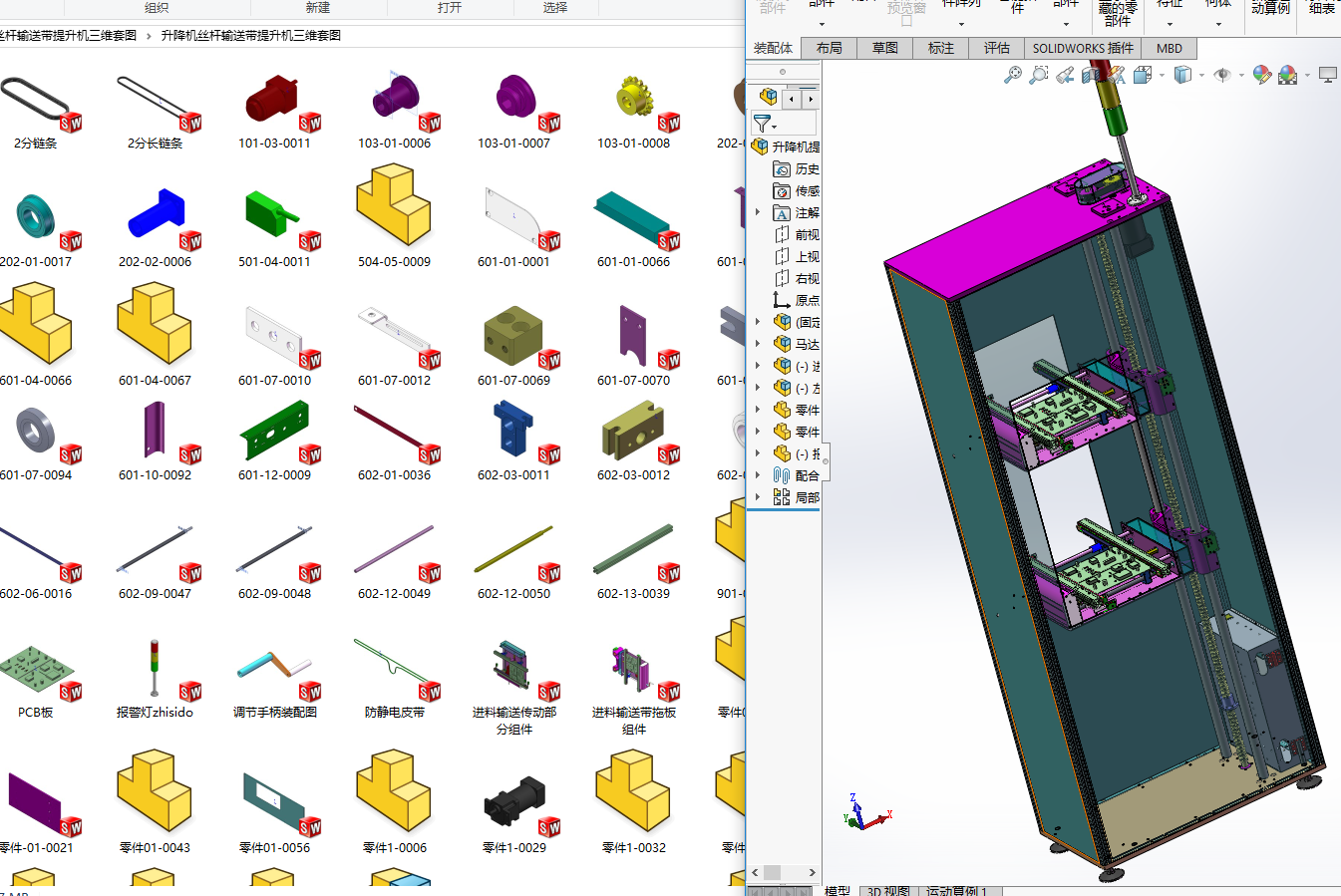Expand the 配合 mates node
The width and height of the screenshot is (1341, 896).
coord(758,476)
